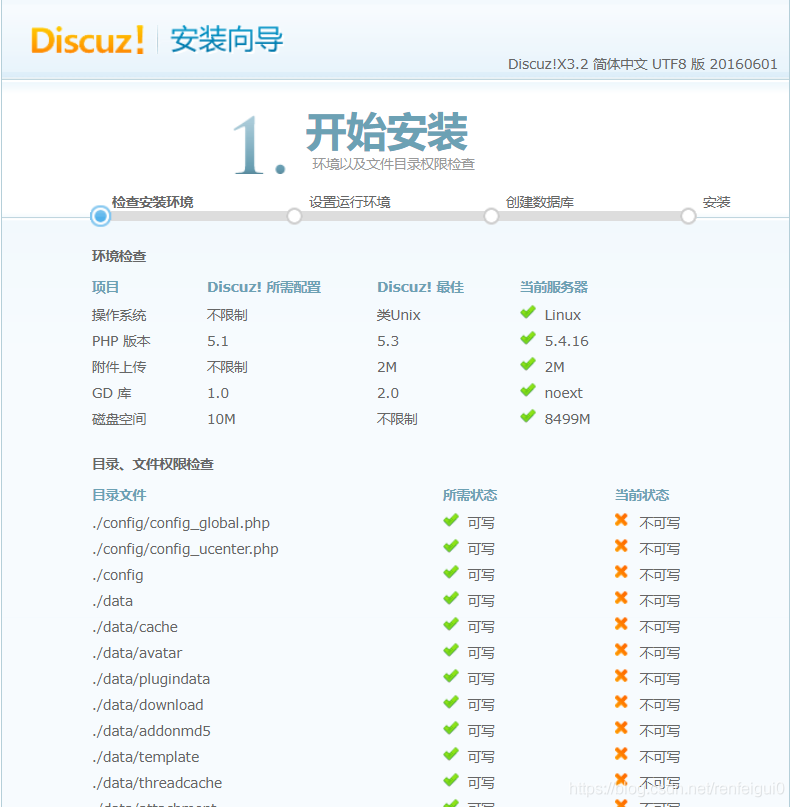The height and width of the screenshot is (807, 794).
Task: Select the 检查安装环境 step marker
Action: pyautogui.click(x=100, y=216)
